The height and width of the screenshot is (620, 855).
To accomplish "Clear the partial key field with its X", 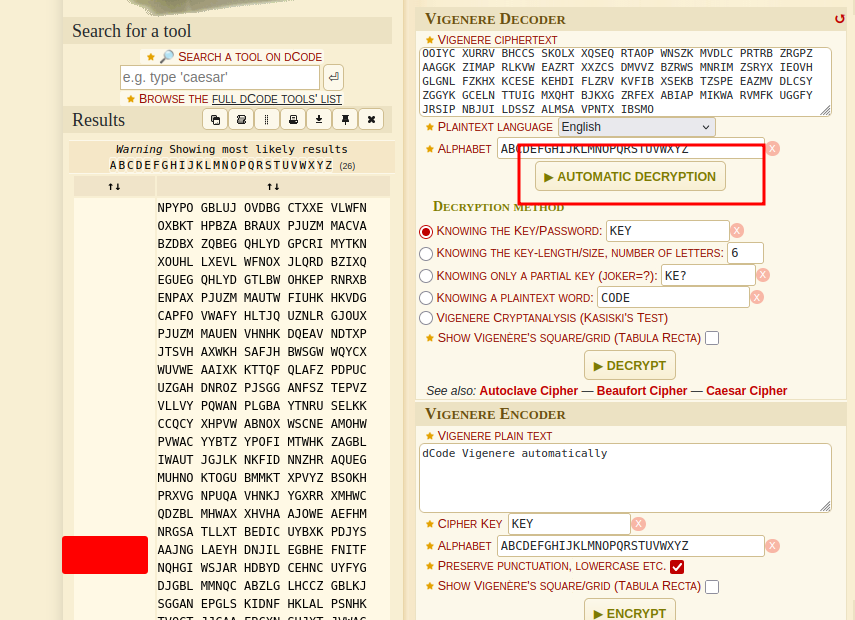I will click(x=763, y=275).
